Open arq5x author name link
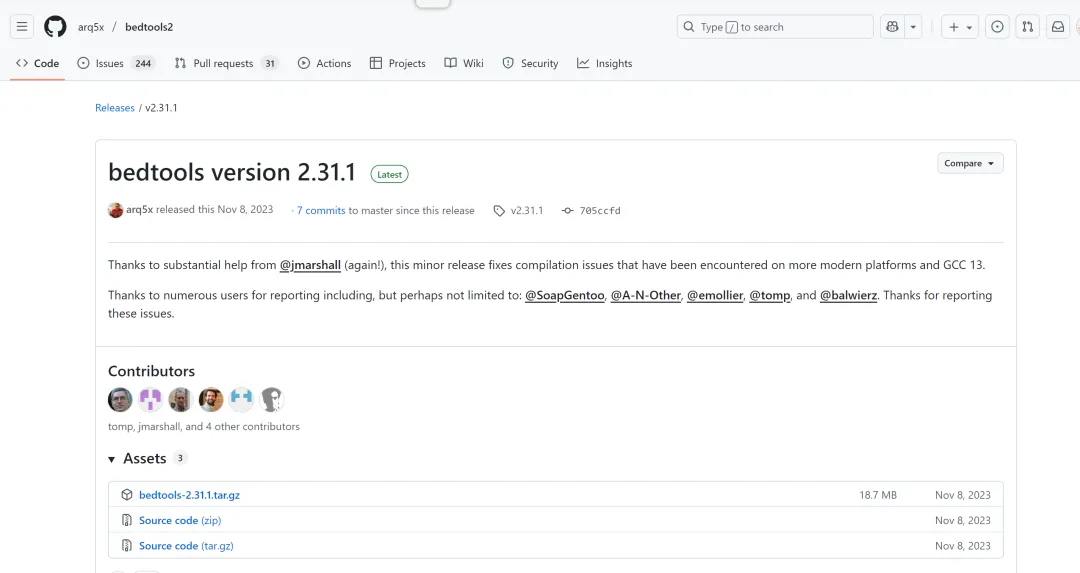Screen dimensions: 1080x573 [139, 209]
